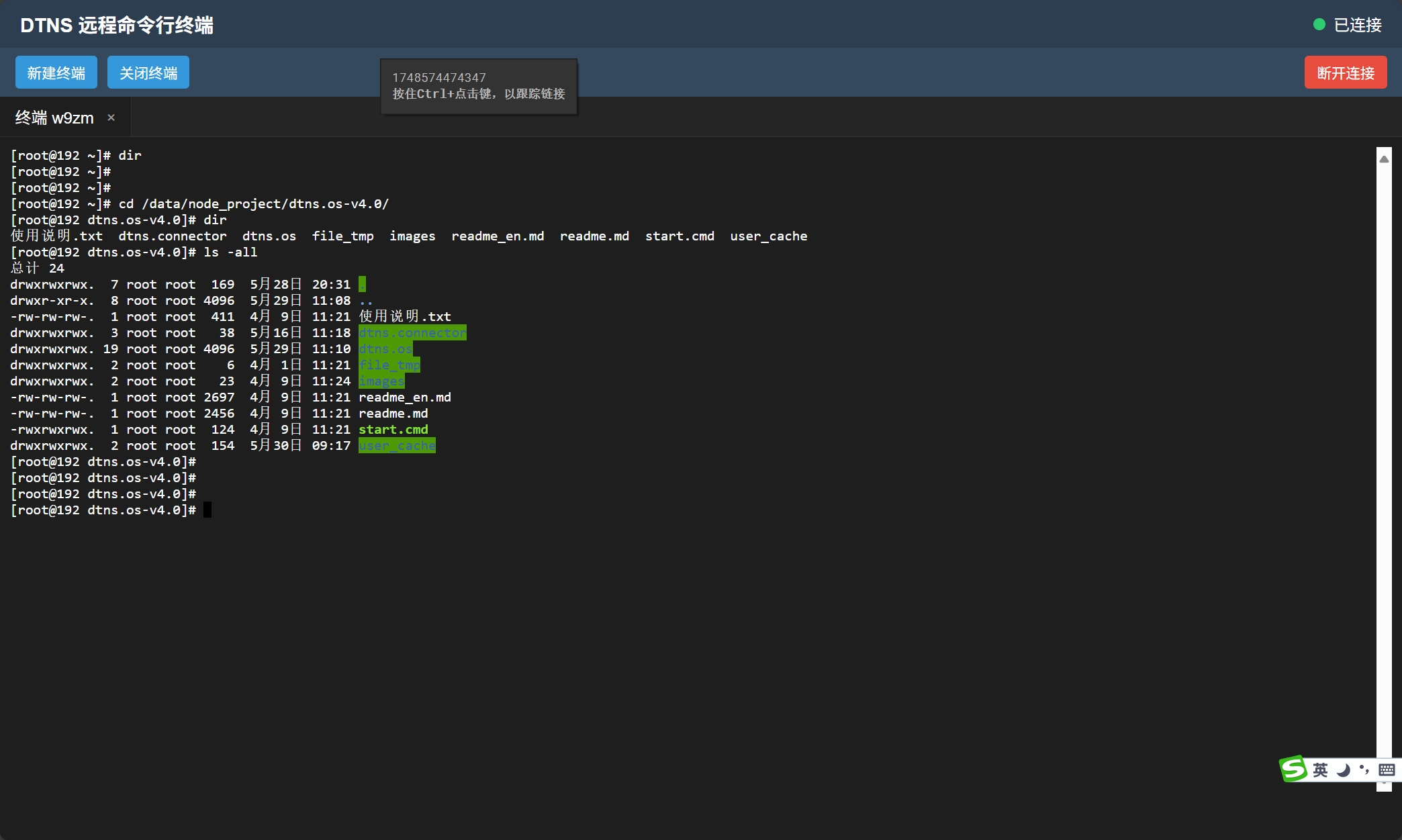This screenshot has height=840, width=1402.
Task: Click start.cmd in the dir output row
Action: click(x=680, y=236)
